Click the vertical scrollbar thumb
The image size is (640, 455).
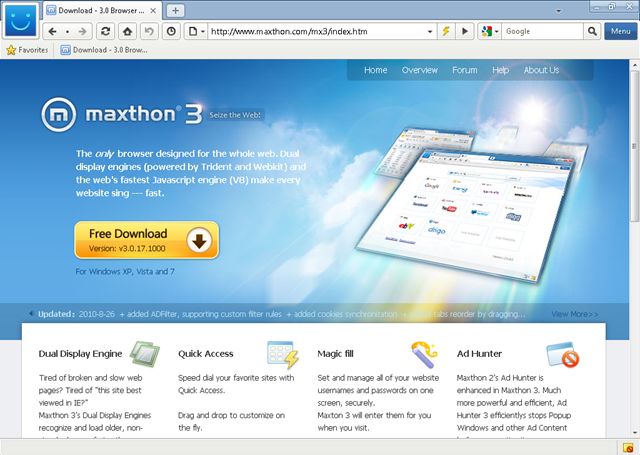[635, 146]
